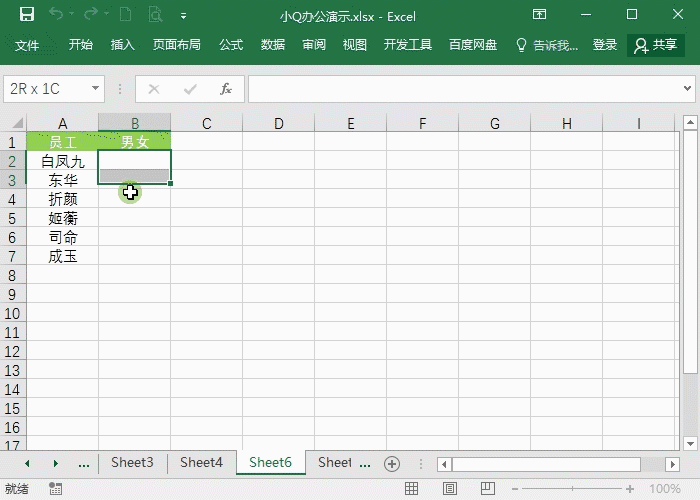Click the Select All corner triangle
700x500 pixels.
[13, 124]
